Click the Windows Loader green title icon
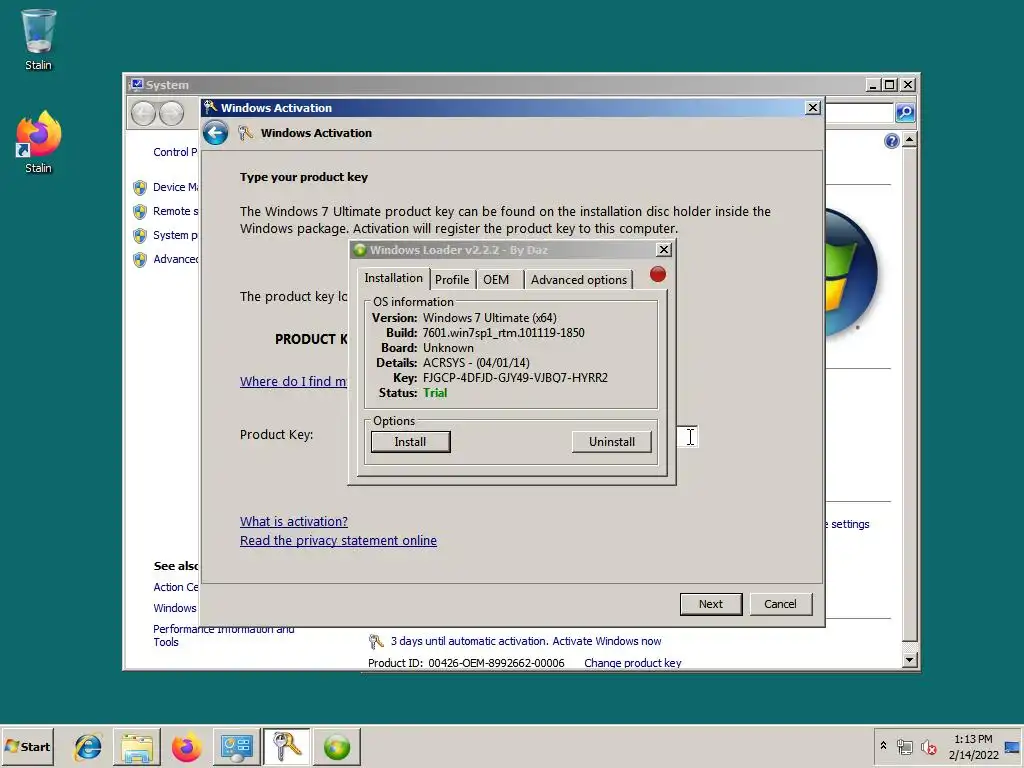This screenshot has height=768, width=1024. [x=360, y=249]
